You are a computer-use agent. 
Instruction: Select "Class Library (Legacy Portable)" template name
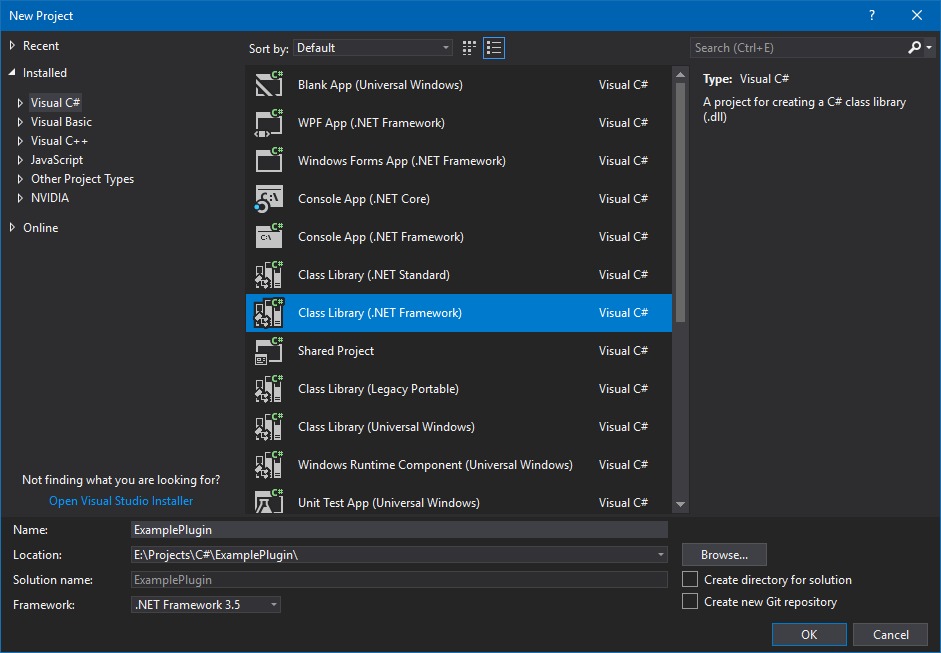379,389
